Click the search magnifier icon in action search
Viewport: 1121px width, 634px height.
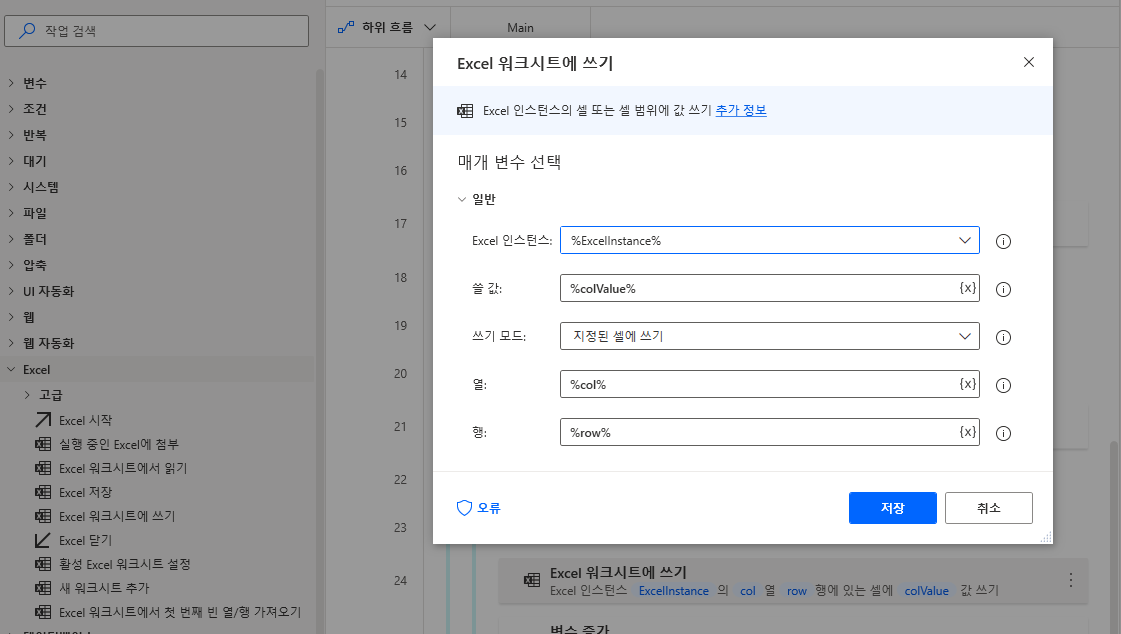pyautogui.click(x=27, y=31)
